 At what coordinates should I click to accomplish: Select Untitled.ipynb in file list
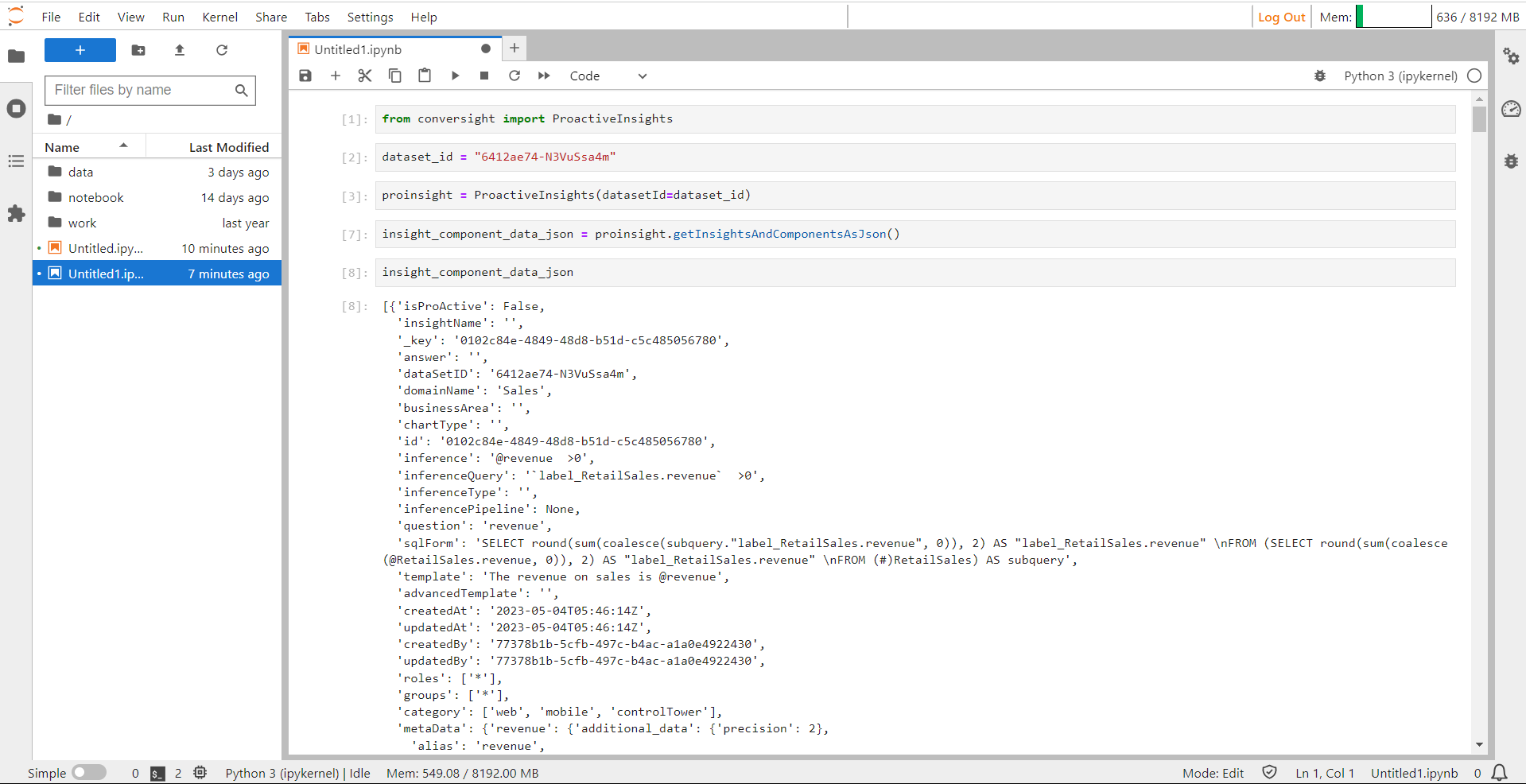(x=157, y=248)
